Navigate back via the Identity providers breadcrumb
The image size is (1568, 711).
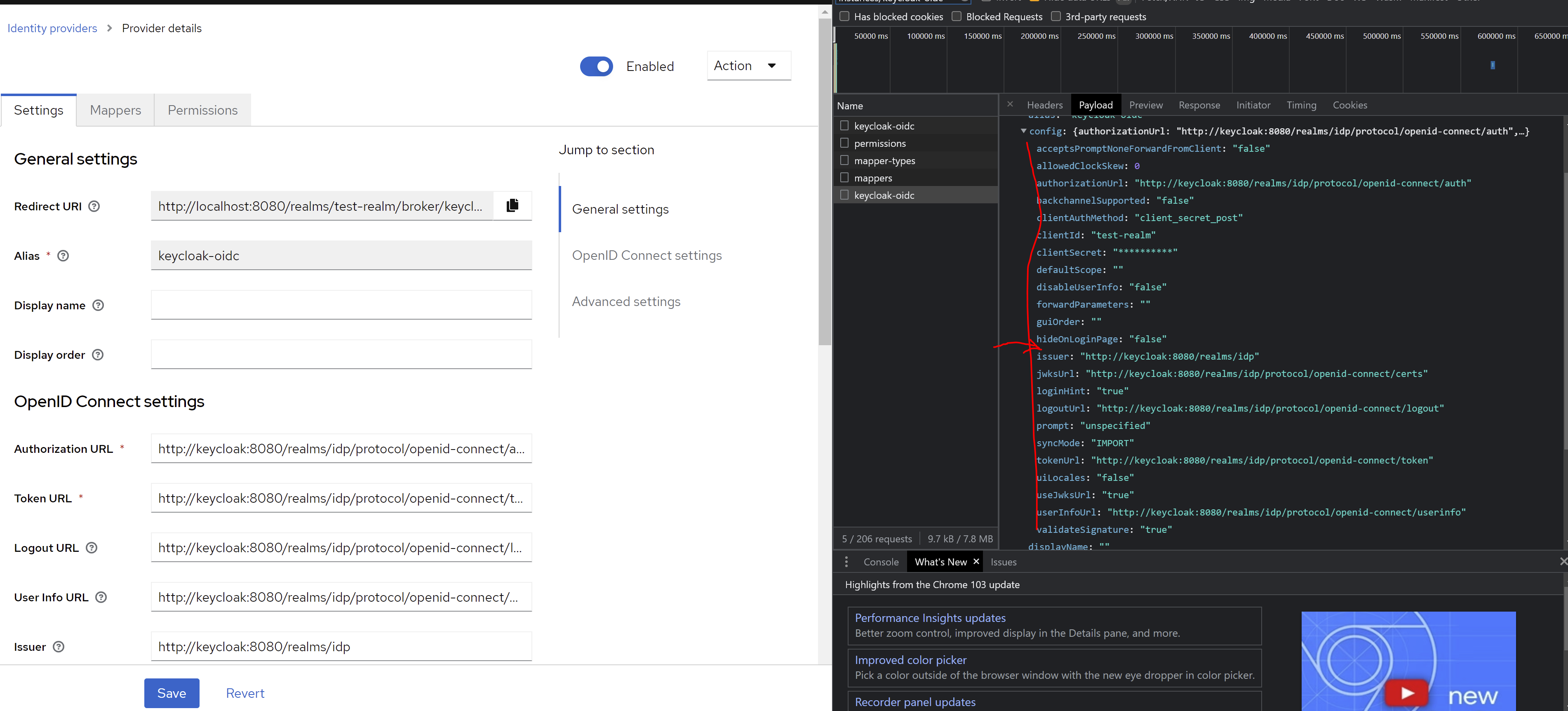click(52, 28)
